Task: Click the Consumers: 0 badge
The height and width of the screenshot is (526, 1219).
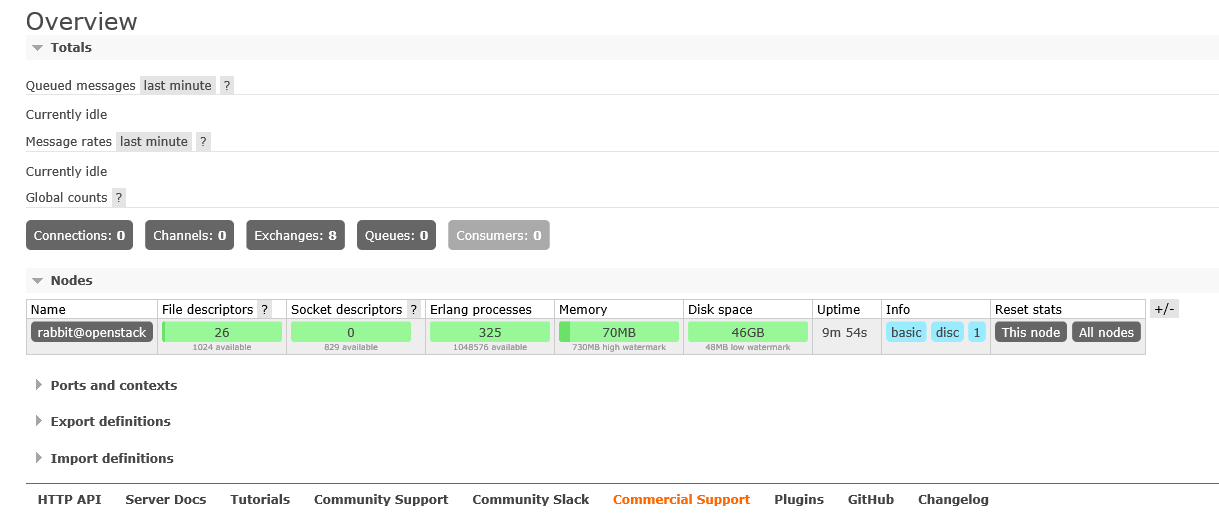Action: [x=498, y=236]
